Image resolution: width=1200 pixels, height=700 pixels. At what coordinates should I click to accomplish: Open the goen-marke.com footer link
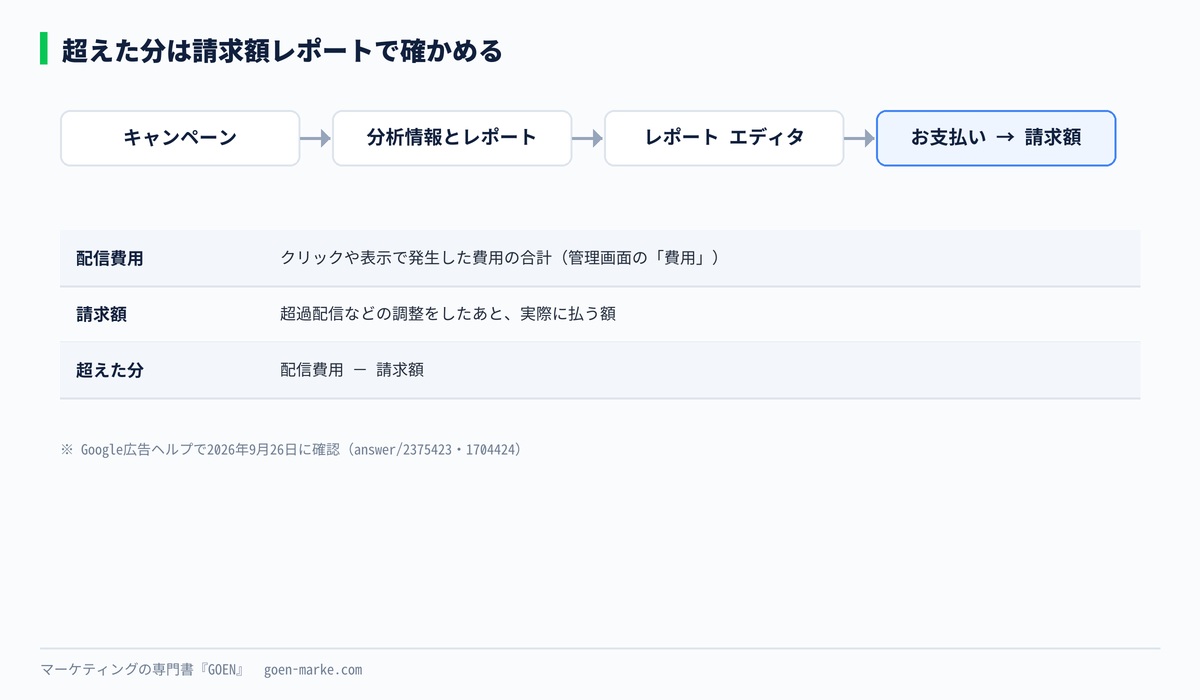coord(313,670)
